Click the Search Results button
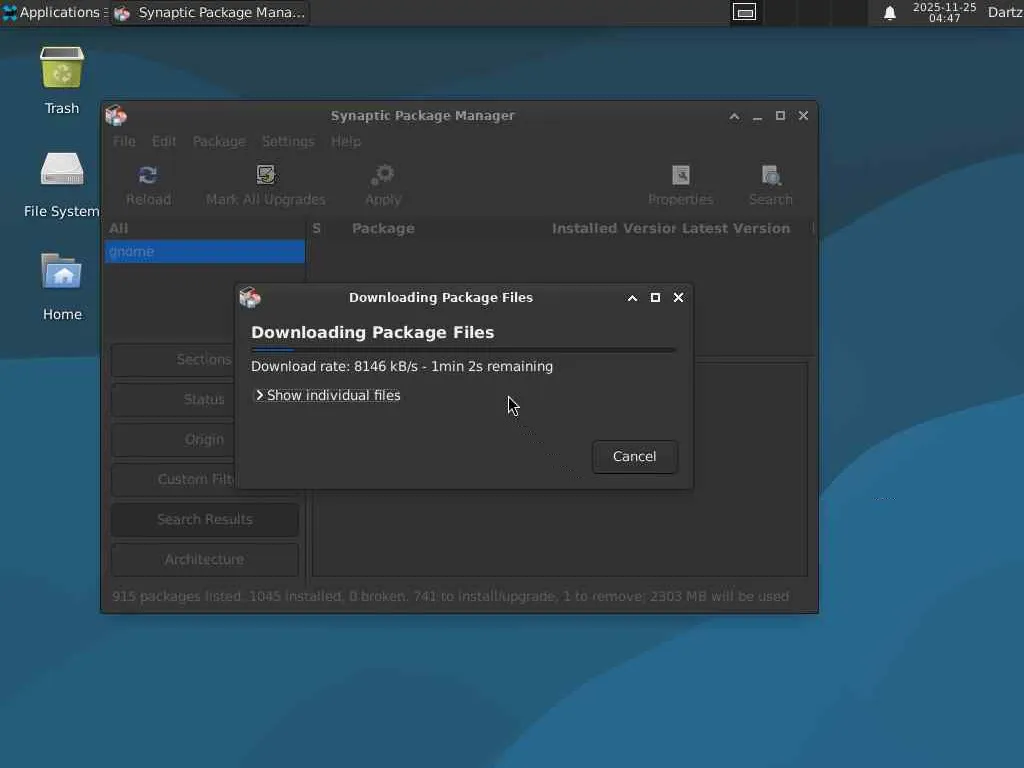This screenshot has height=768, width=1024. point(205,519)
